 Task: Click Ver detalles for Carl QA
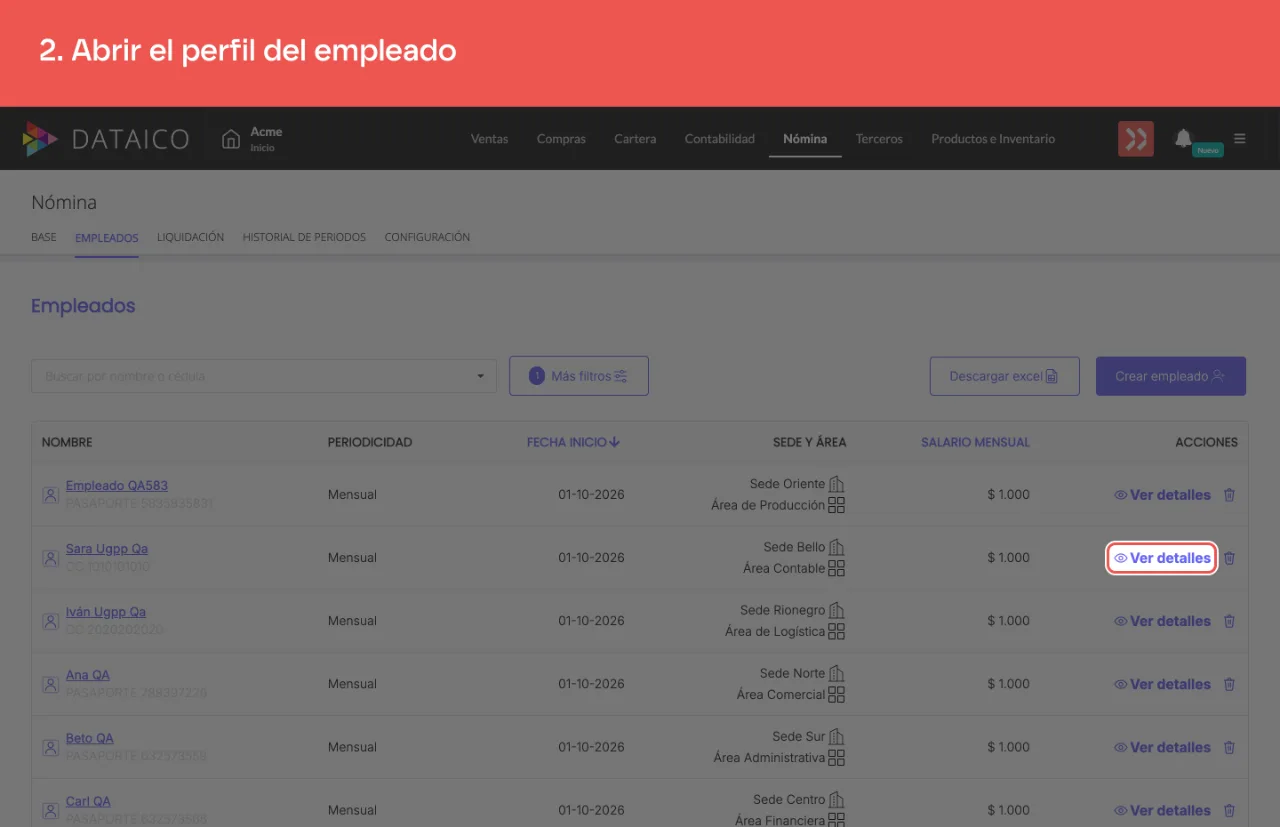click(1162, 810)
